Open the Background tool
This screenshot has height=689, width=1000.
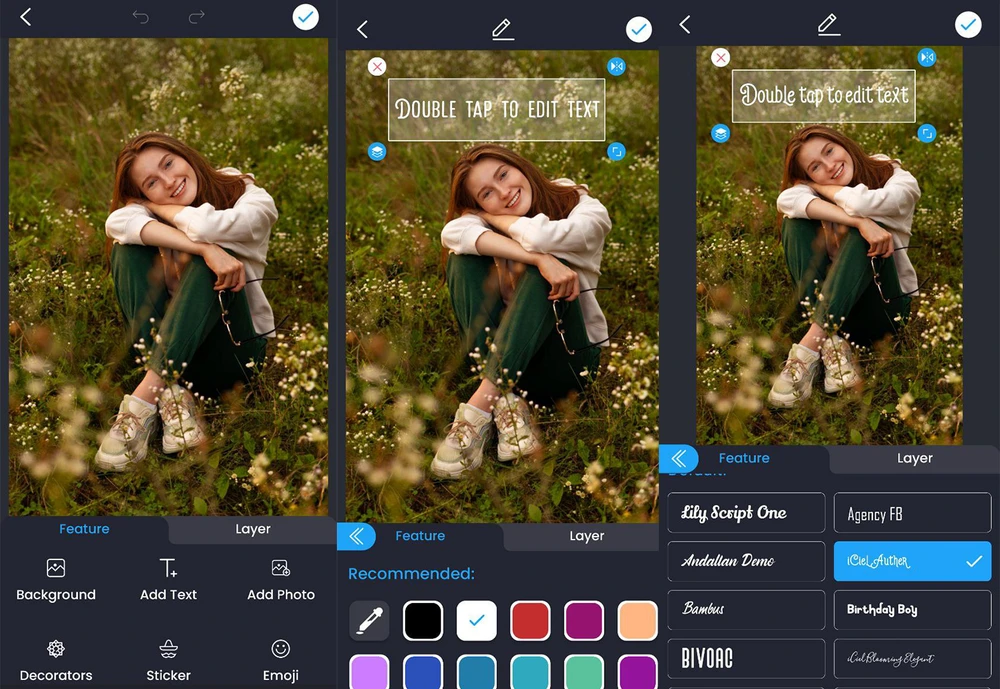coord(56,580)
